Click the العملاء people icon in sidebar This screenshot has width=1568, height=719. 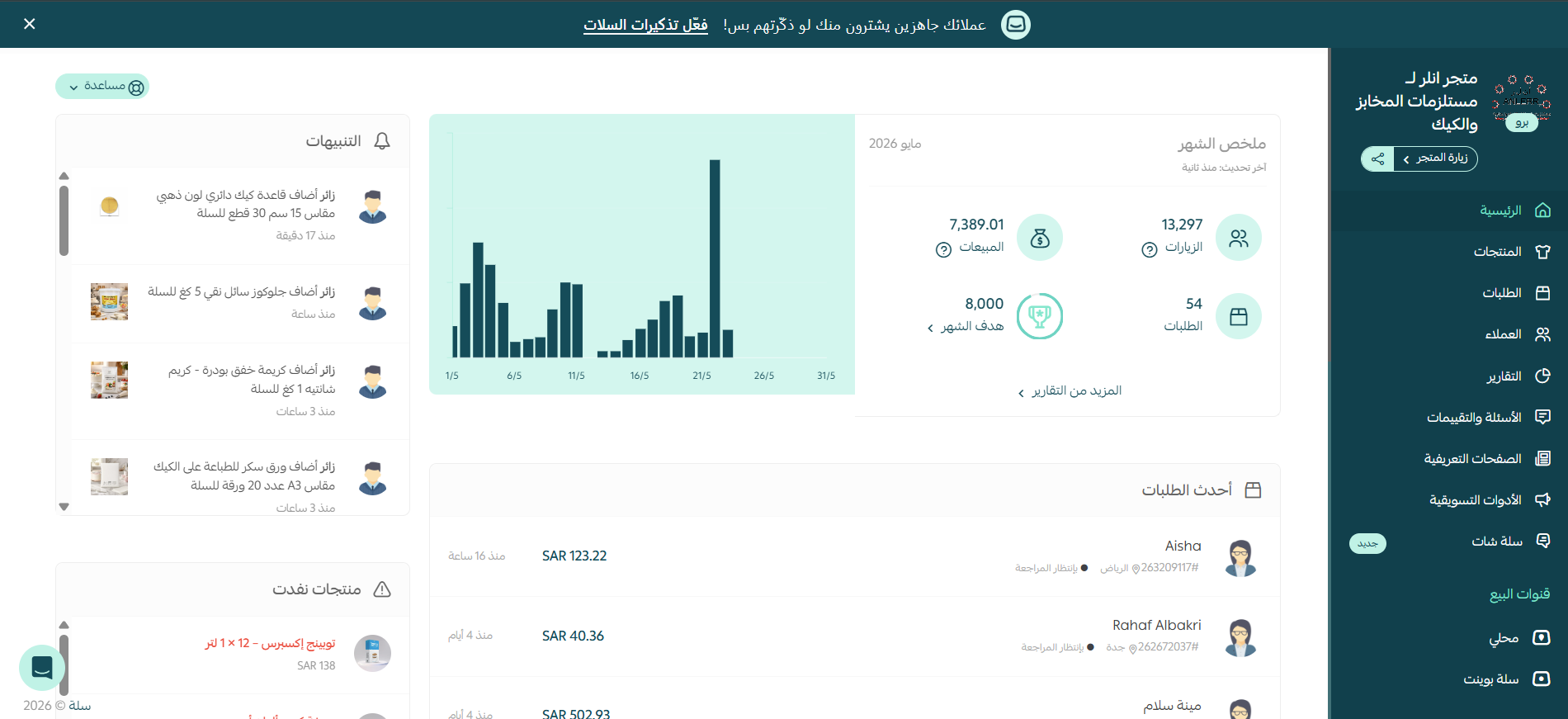1542,334
